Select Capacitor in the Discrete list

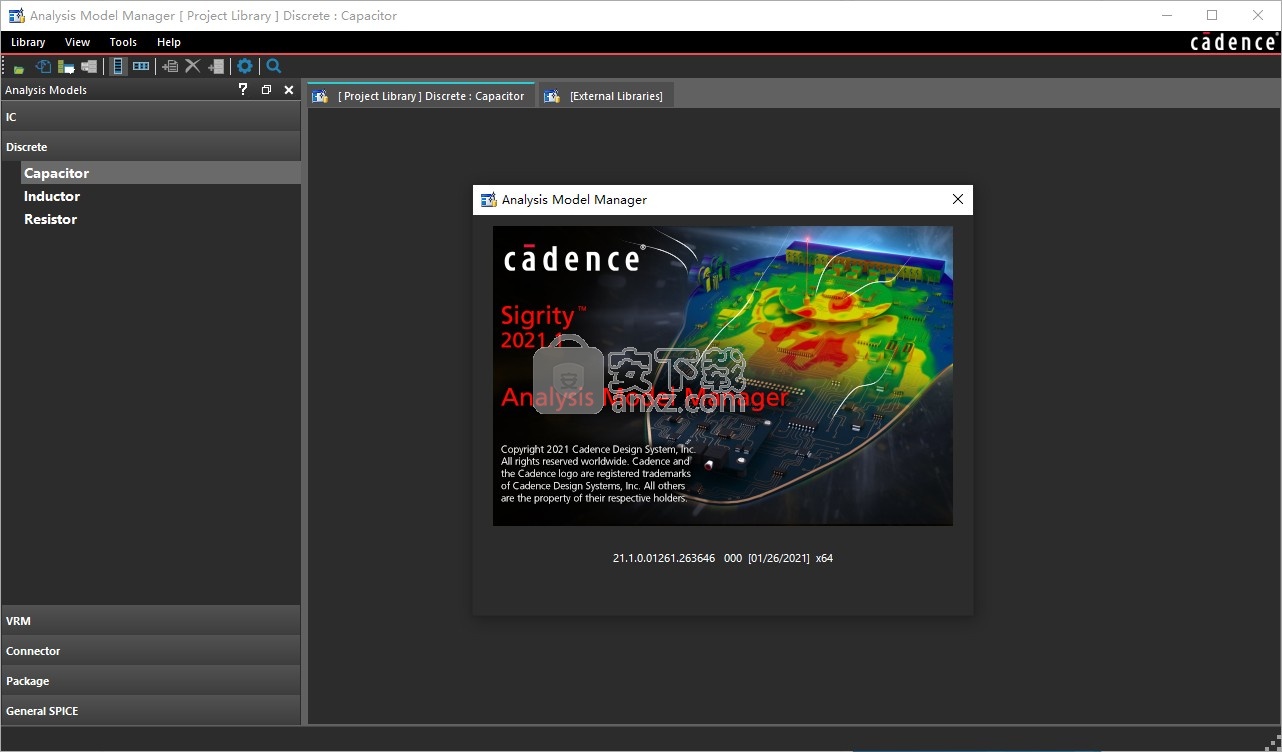[160, 173]
